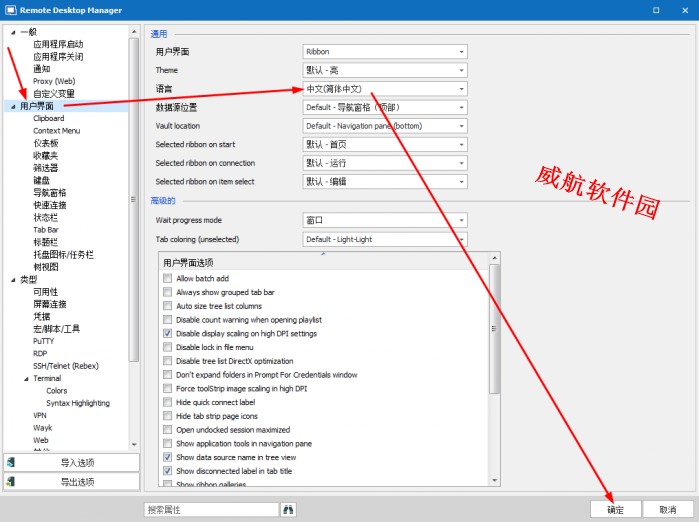Toggle Show application tools in navigation pane

(168, 443)
